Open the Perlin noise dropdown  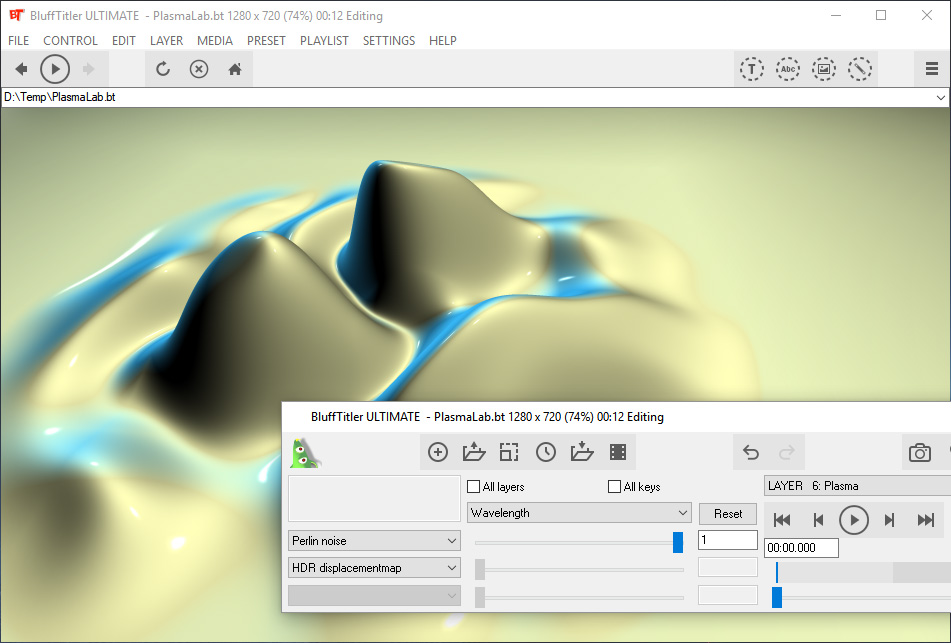(374, 540)
